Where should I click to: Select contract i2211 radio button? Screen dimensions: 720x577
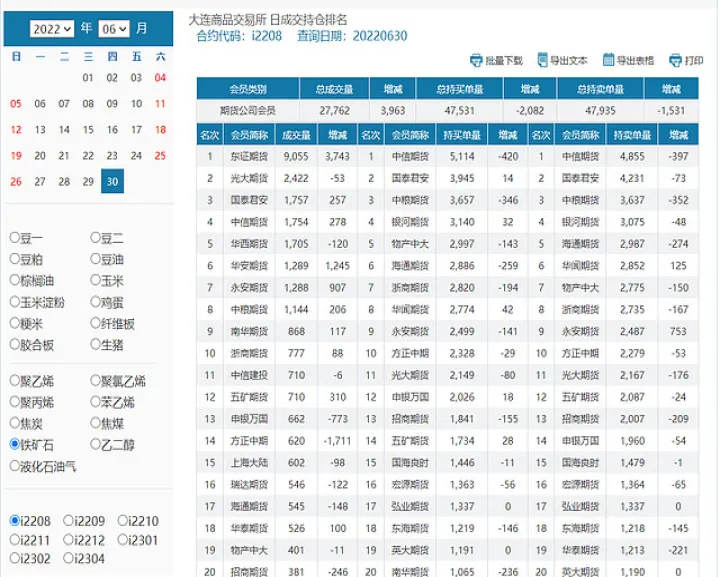(x=15, y=539)
